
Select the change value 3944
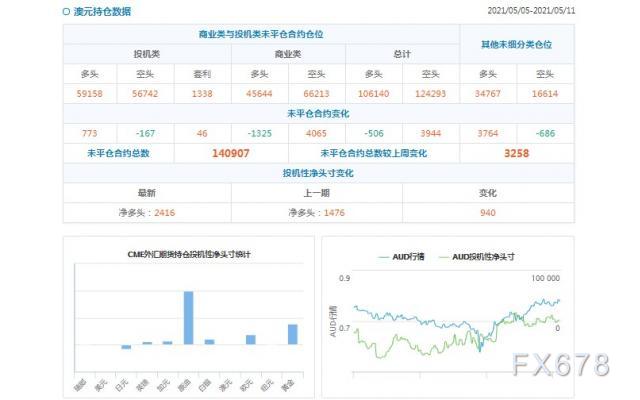tap(431, 133)
